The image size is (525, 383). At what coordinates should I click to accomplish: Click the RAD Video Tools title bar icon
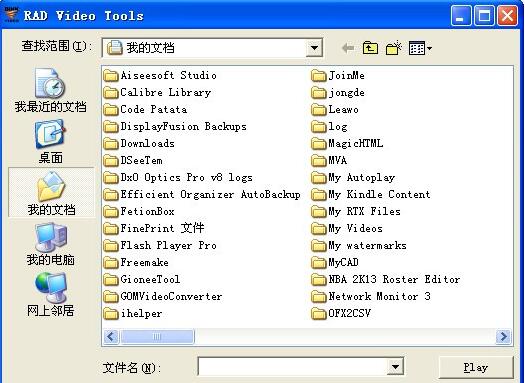tap(11, 14)
